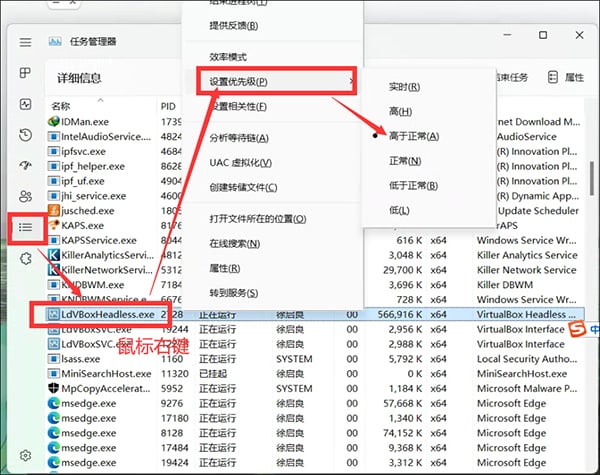Select the LdVBoxHeadless.exe process row
The image size is (600, 475).
point(315,314)
